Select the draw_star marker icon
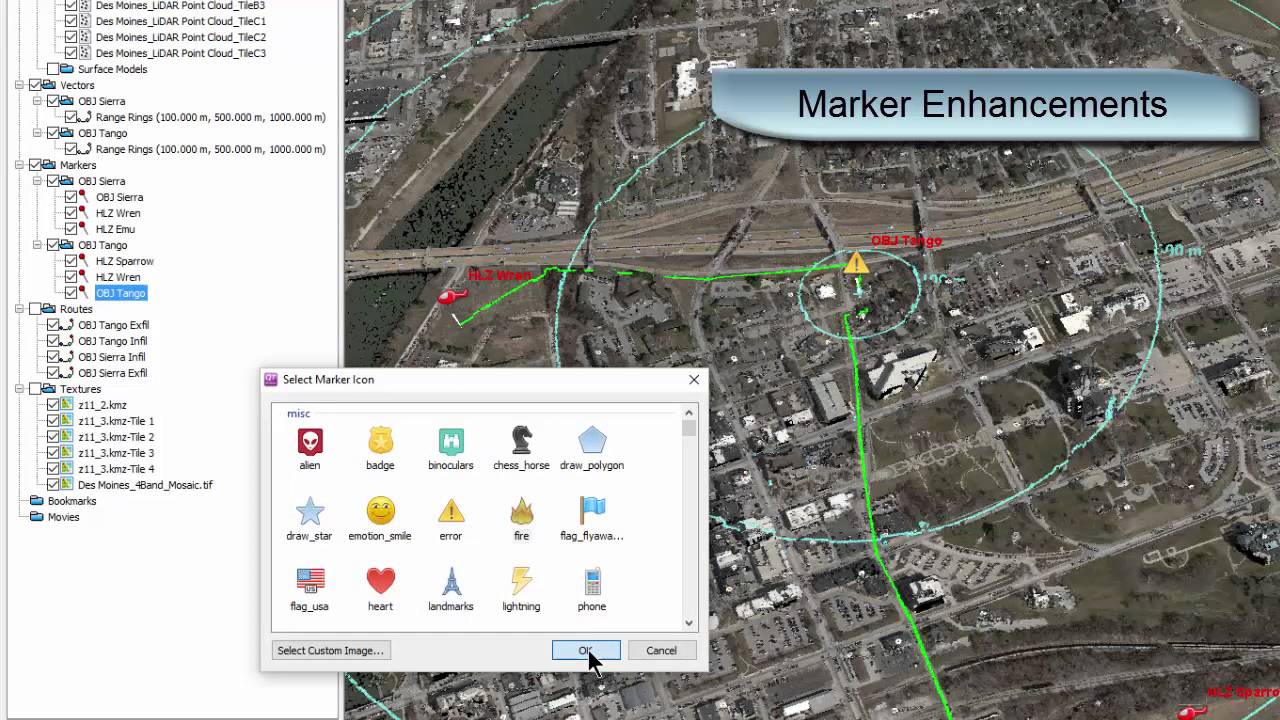Image resolution: width=1280 pixels, height=720 pixels. tap(310, 511)
